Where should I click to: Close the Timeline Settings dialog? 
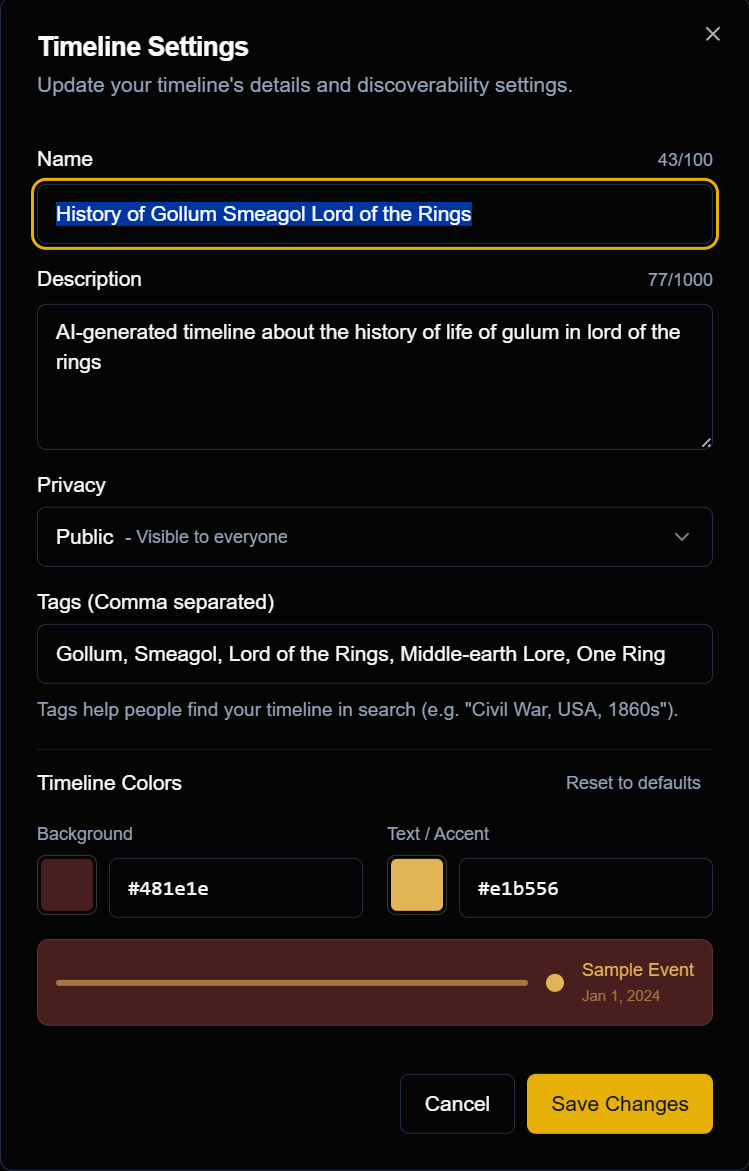pyautogui.click(x=712, y=33)
